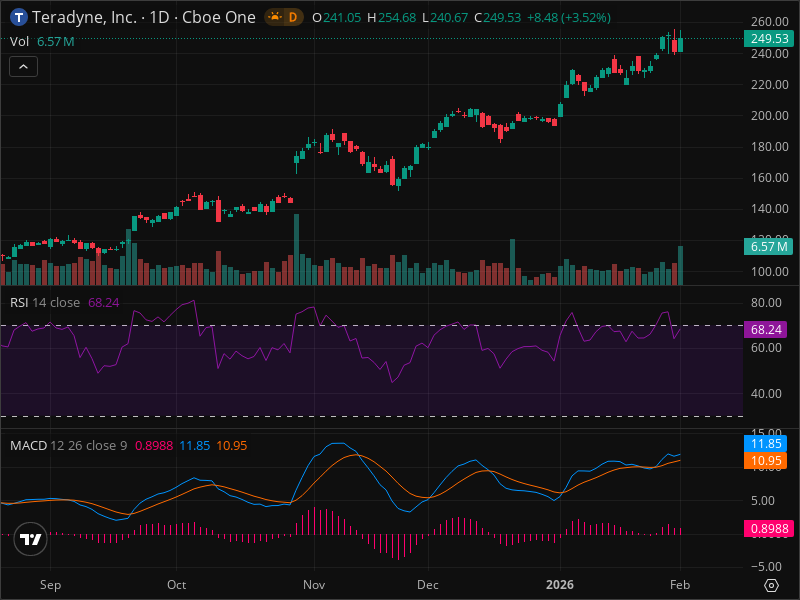
Task: Open chart settings hexagon icon at bottom right
Action: (771, 585)
